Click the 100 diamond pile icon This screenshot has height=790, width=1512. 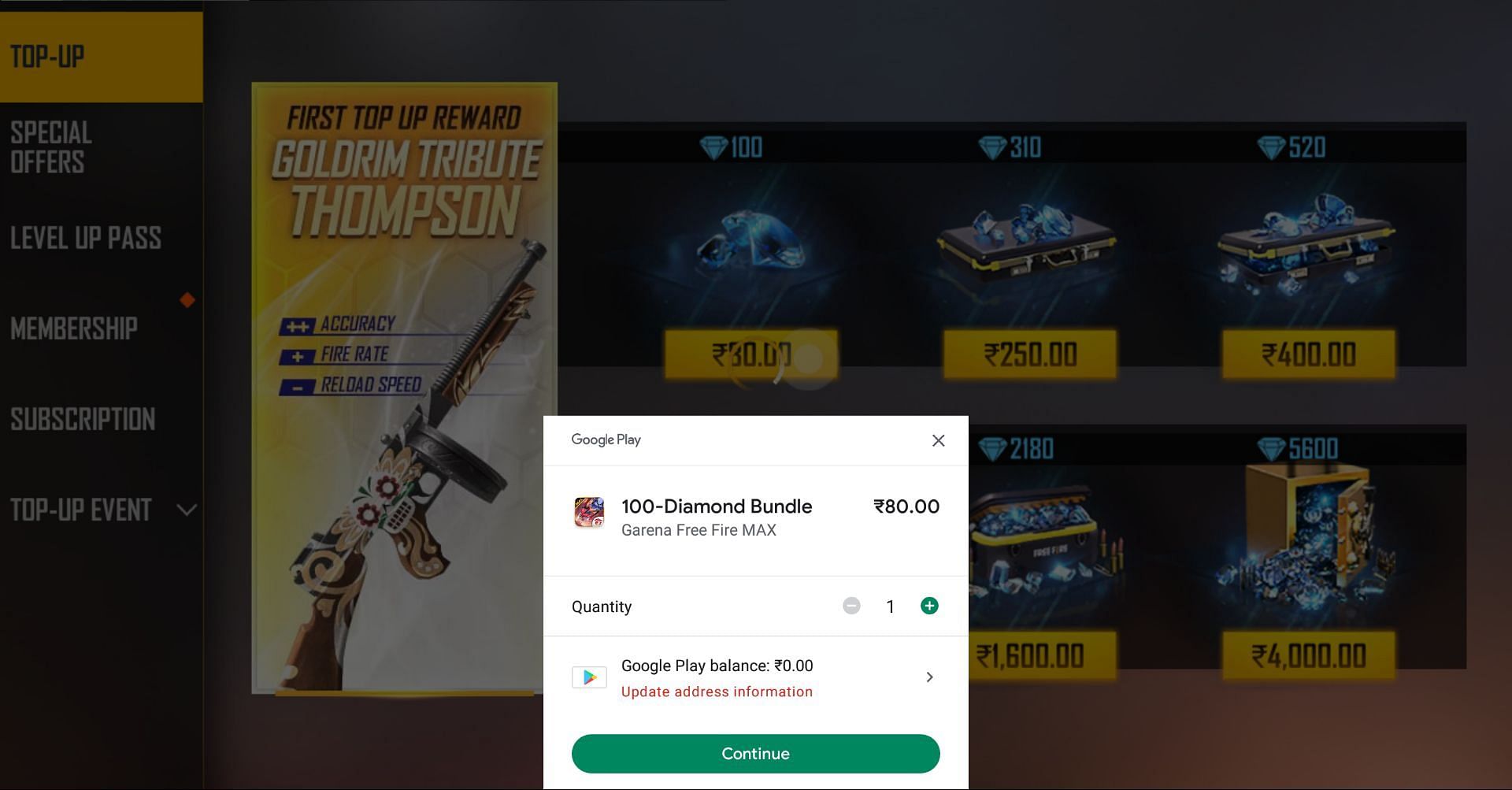(x=750, y=239)
